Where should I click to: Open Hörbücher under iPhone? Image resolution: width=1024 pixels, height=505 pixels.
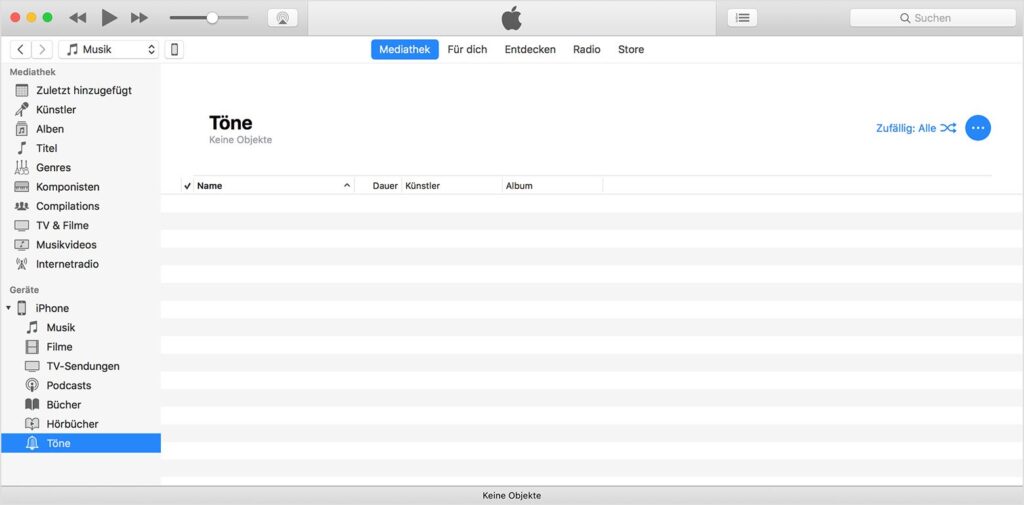pos(80,424)
